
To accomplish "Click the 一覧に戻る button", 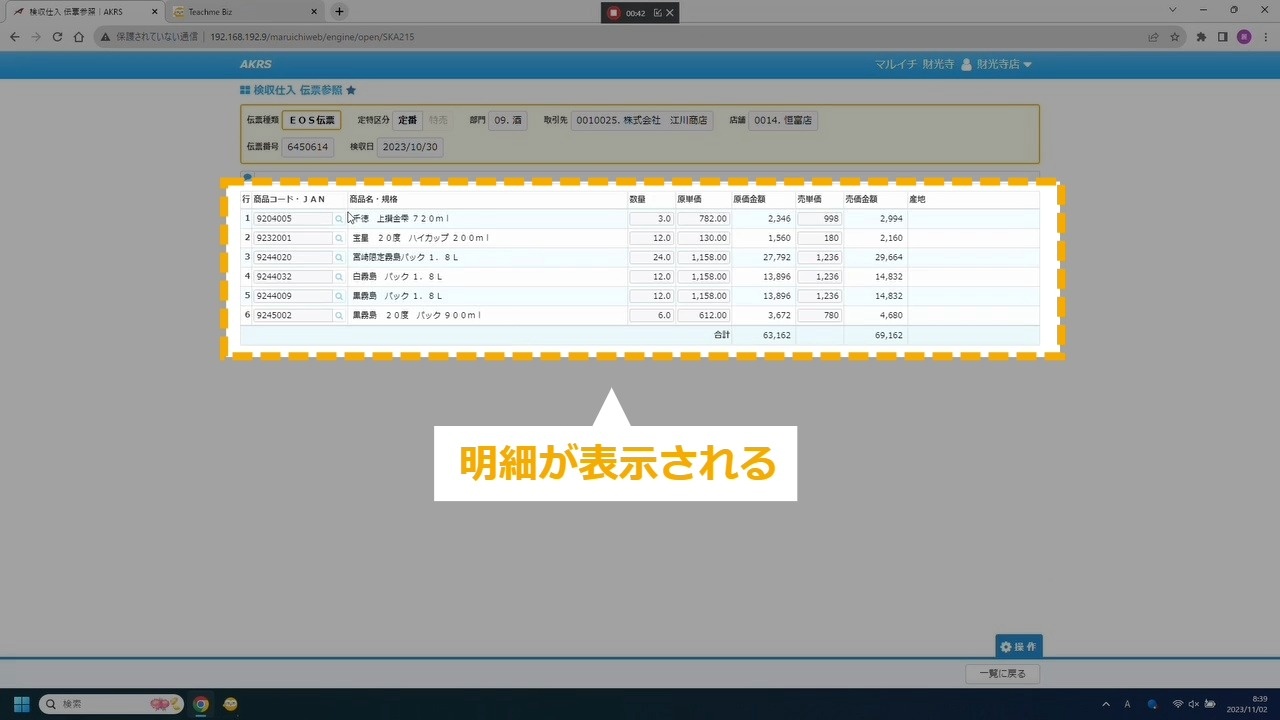I will [1002, 674].
